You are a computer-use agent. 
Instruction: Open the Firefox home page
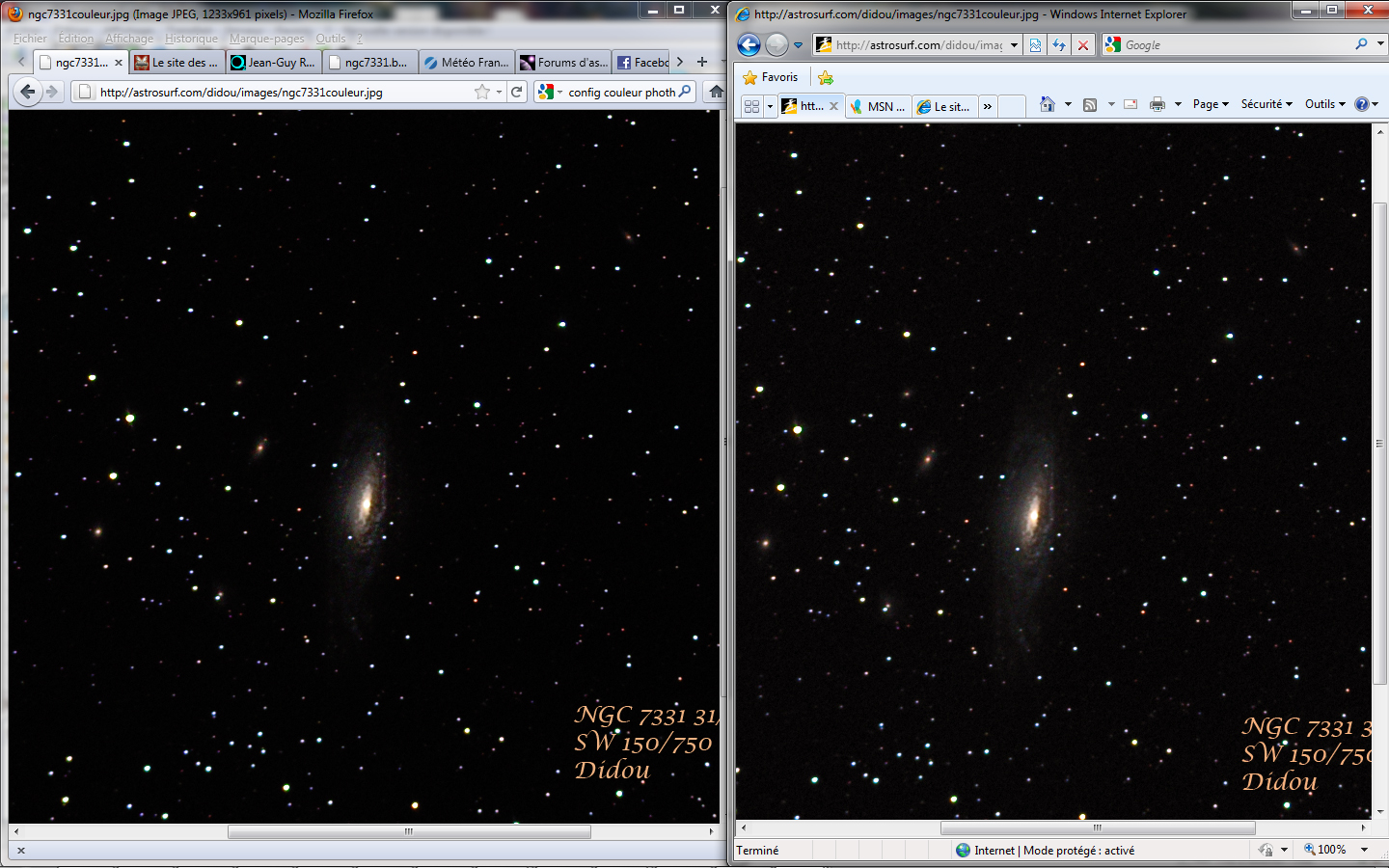click(x=716, y=92)
